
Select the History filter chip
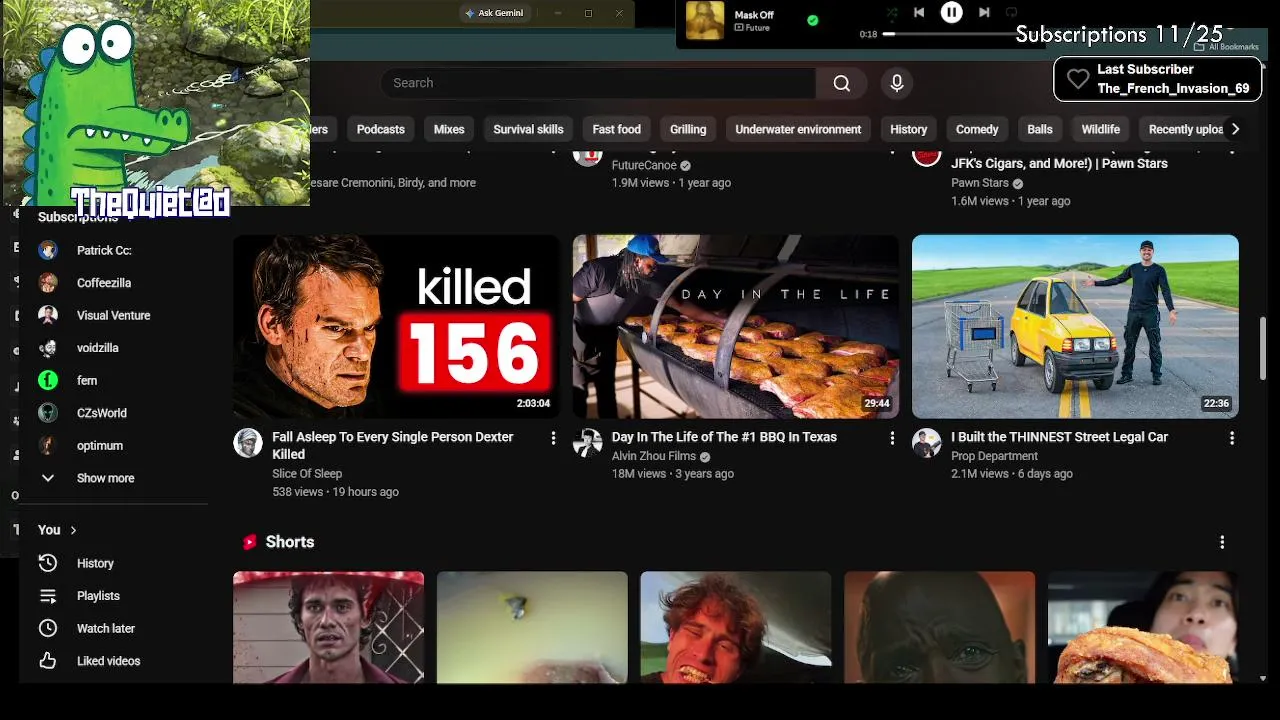point(909,129)
